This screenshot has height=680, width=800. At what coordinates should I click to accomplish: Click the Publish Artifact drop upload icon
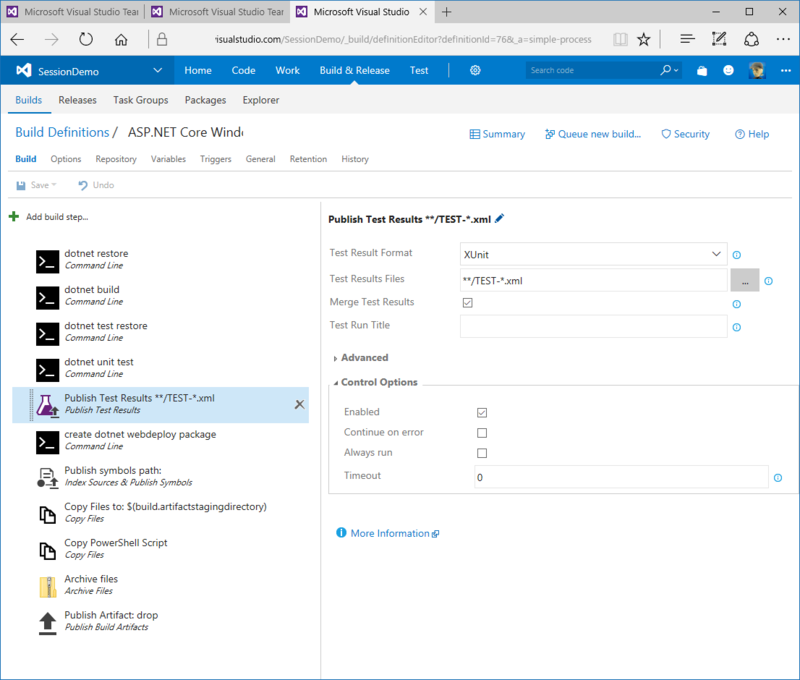tap(47, 623)
